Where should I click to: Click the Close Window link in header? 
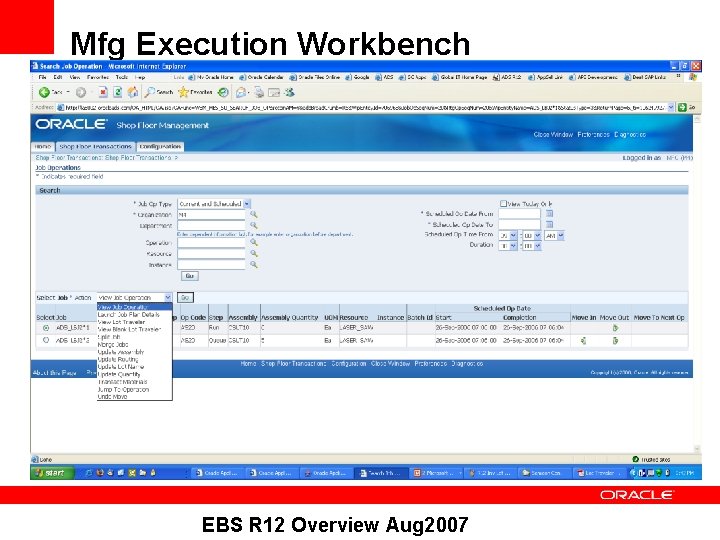click(553, 135)
